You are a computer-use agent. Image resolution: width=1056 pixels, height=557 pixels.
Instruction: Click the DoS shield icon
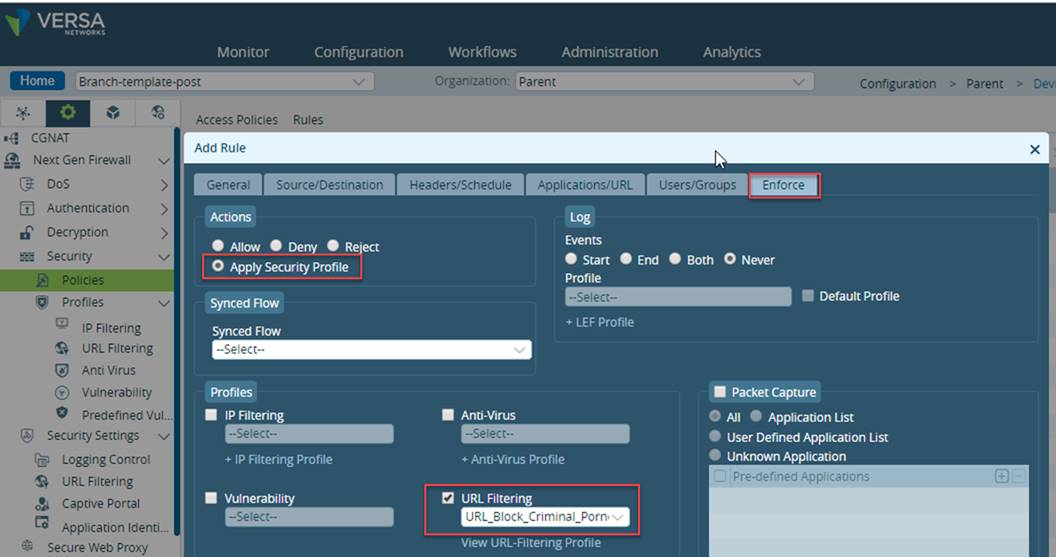[27, 184]
